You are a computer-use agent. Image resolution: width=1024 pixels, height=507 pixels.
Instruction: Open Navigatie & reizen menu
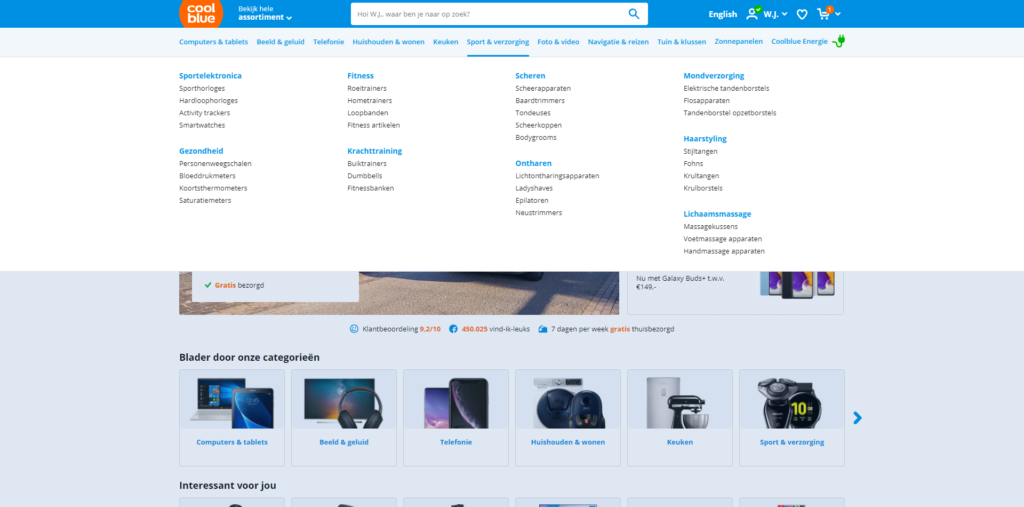pyautogui.click(x=618, y=42)
